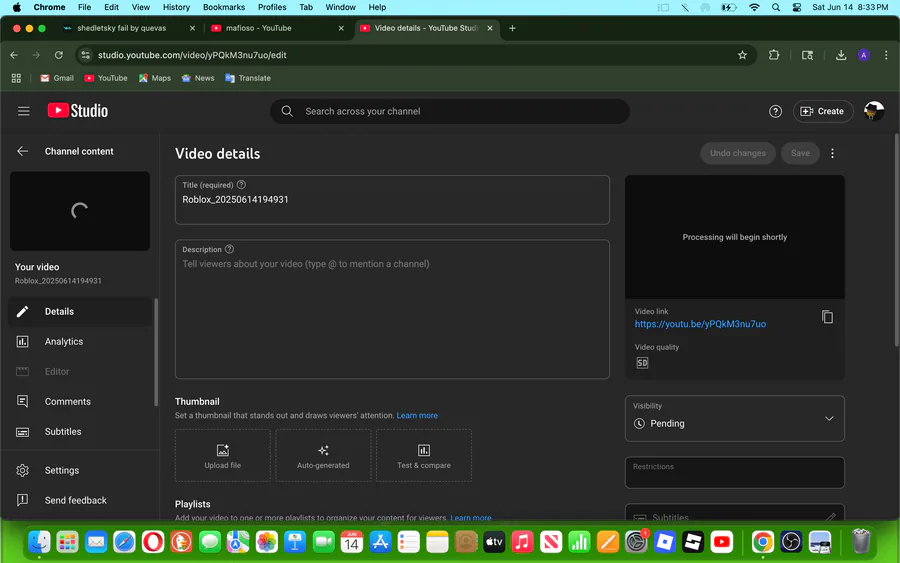Open the Gmail bookmark
Viewport: 900px width, 563px height.
(x=57, y=78)
